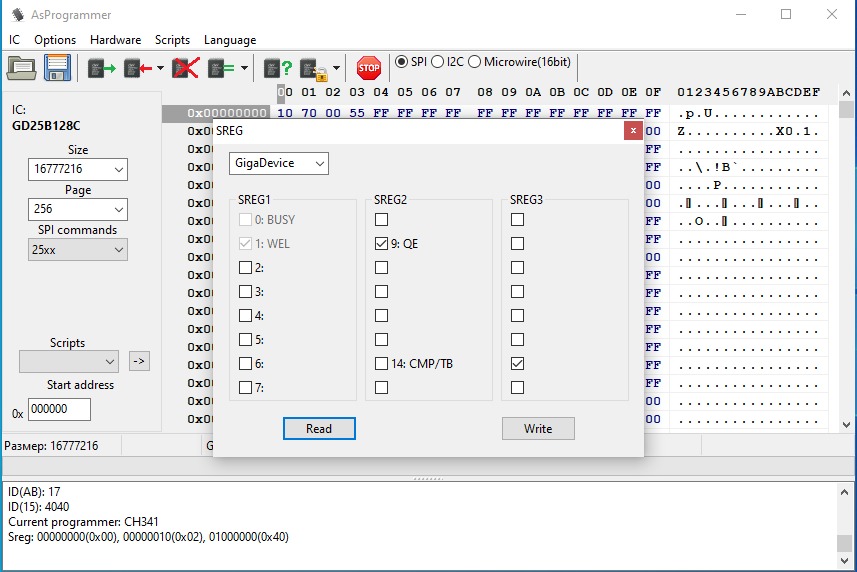Select hex byte 70 in first row
Image resolution: width=857 pixels, height=572 pixels.
(x=309, y=113)
